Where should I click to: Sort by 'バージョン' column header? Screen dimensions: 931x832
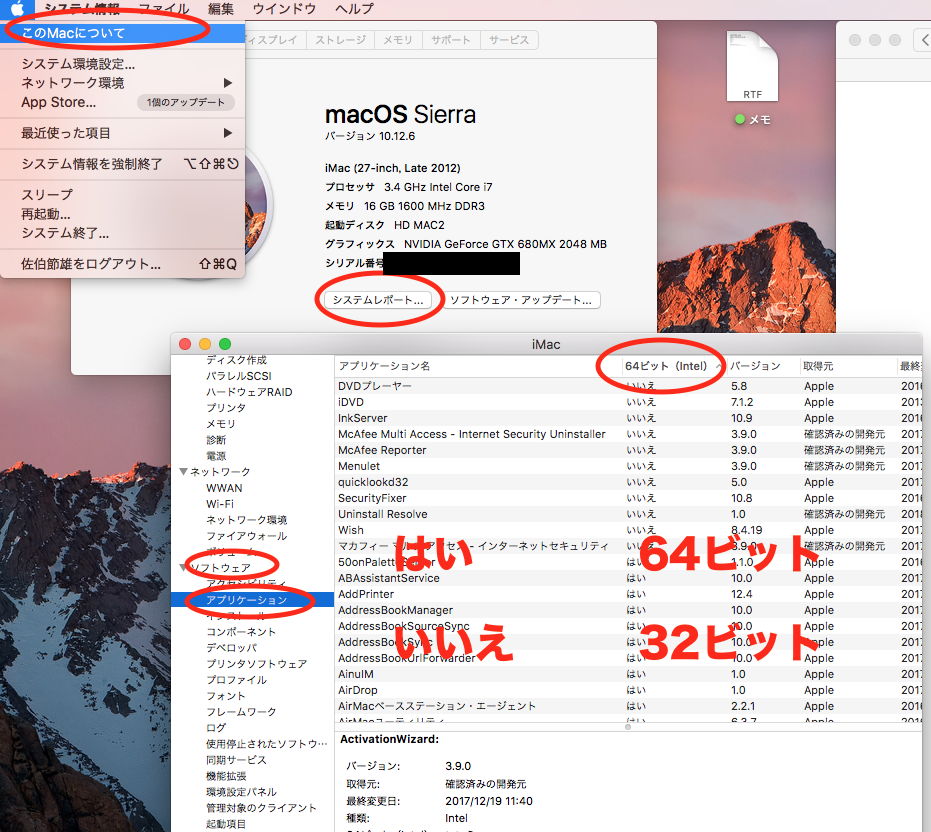(762, 366)
